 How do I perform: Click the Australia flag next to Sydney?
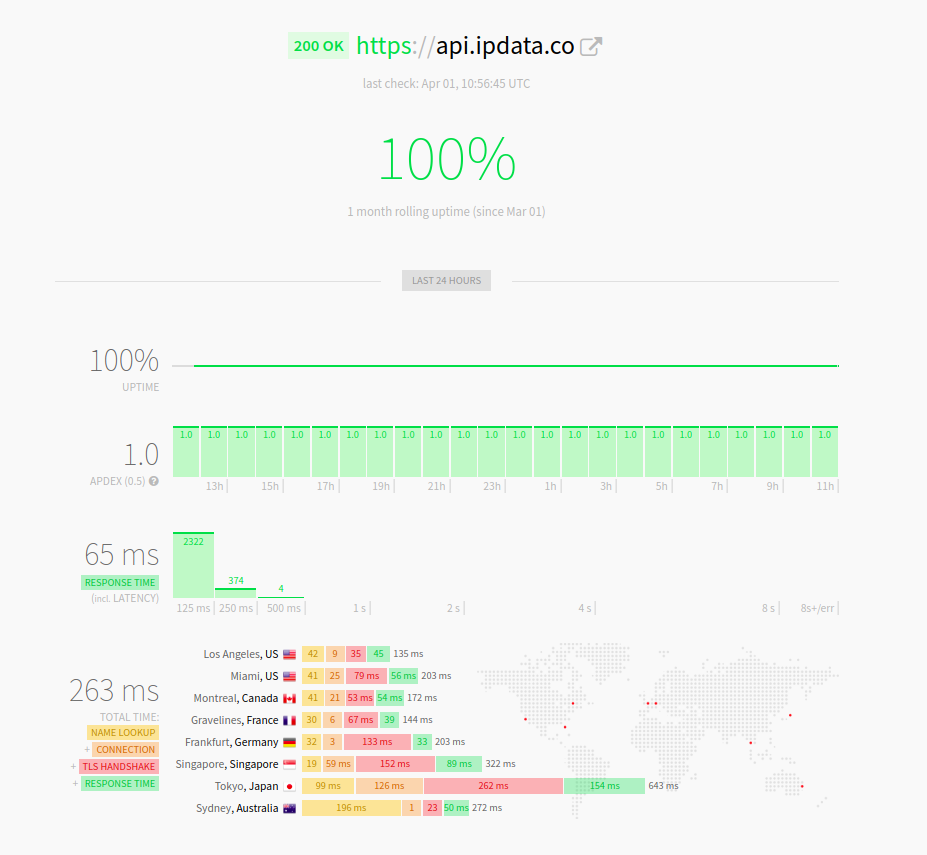pyautogui.click(x=289, y=808)
